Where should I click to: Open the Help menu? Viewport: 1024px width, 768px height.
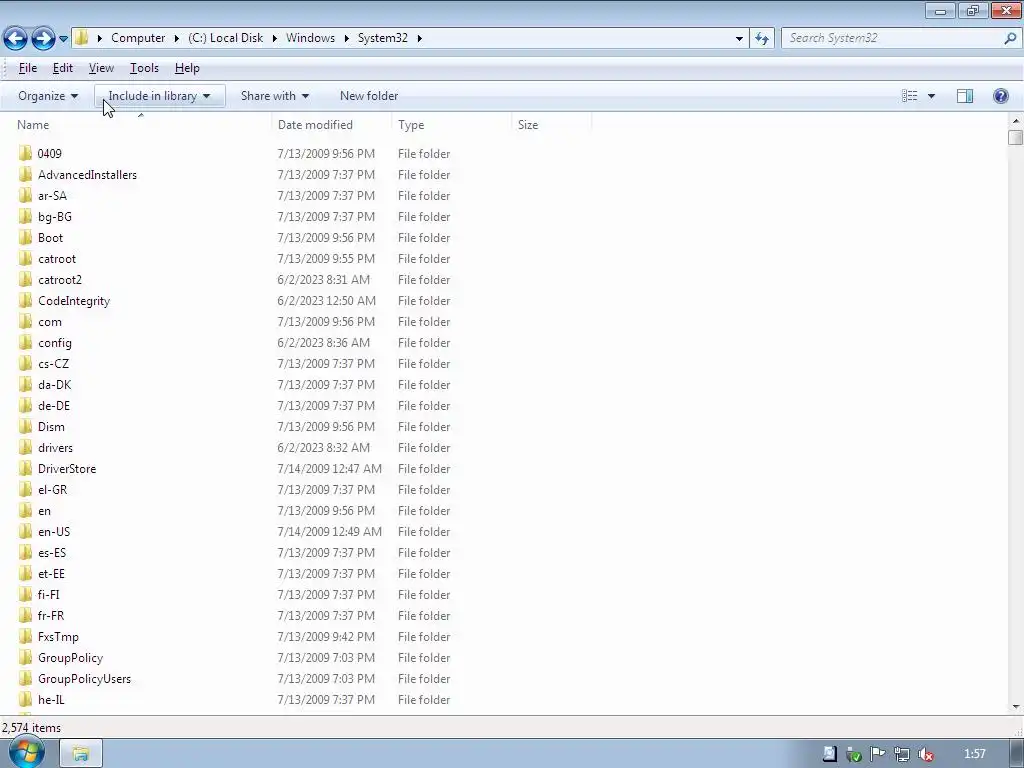point(187,68)
